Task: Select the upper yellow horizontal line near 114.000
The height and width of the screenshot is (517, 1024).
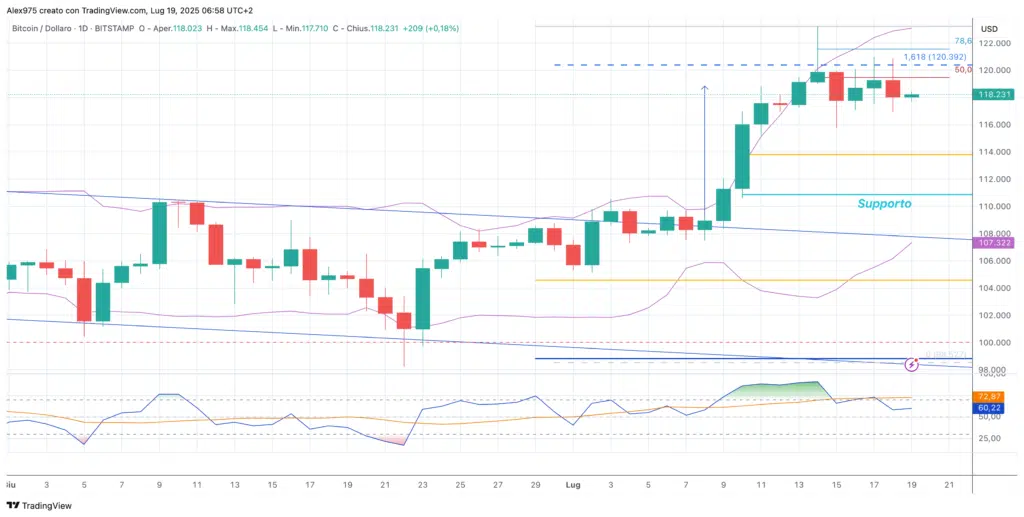Action: [860, 154]
